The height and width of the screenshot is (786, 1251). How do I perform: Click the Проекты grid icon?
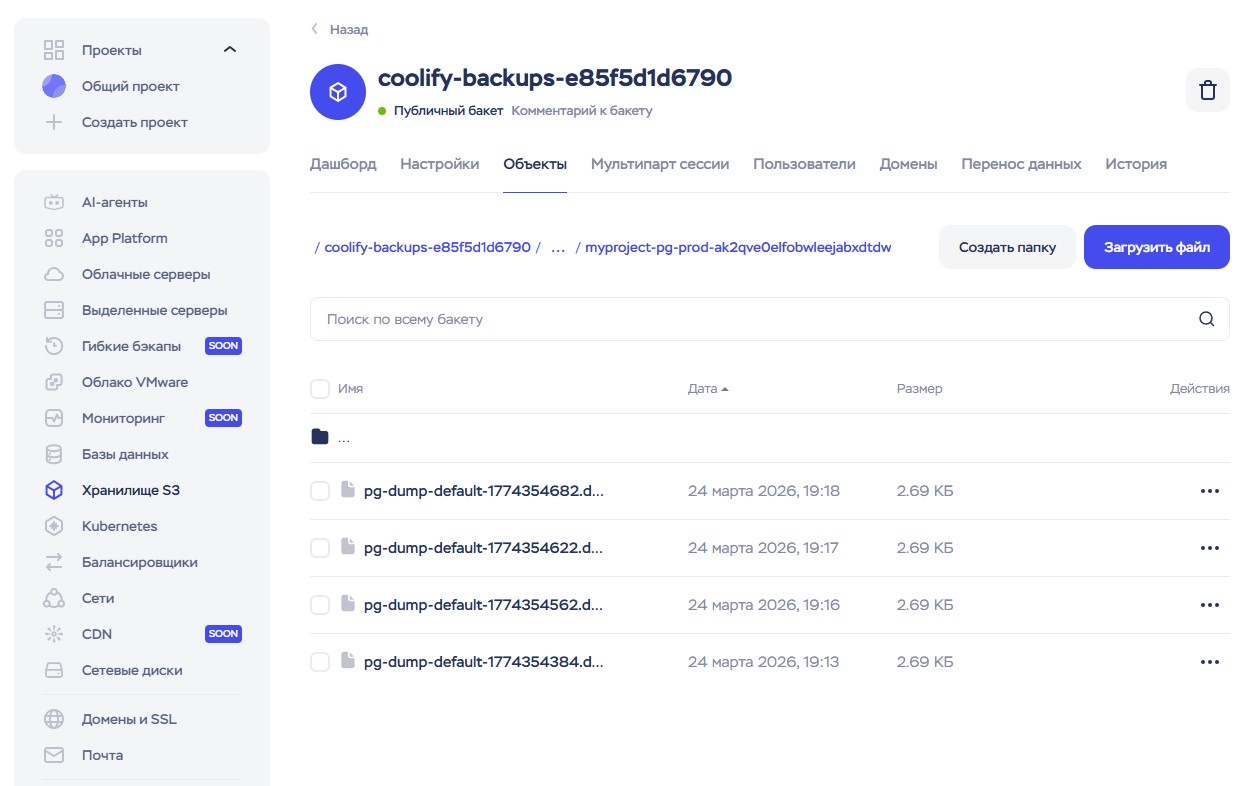54,50
